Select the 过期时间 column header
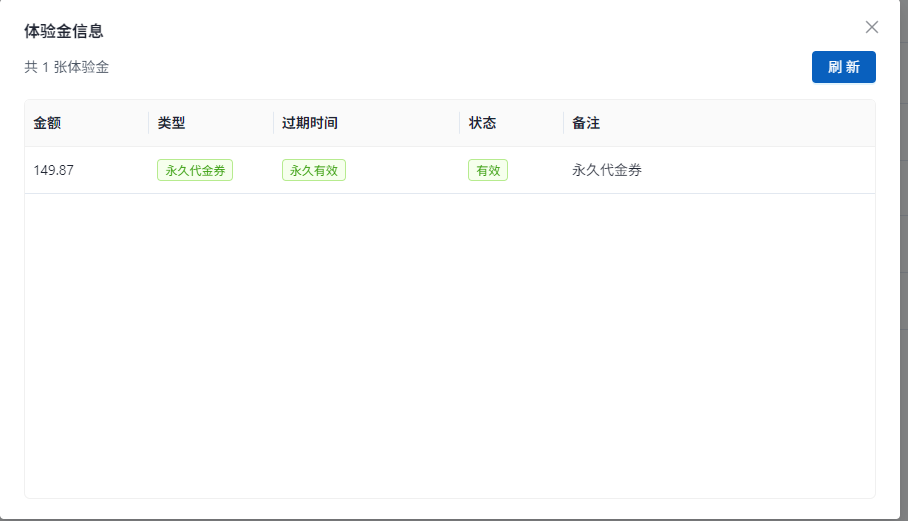Viewport: 908px width, 521px height. point(309,123)
